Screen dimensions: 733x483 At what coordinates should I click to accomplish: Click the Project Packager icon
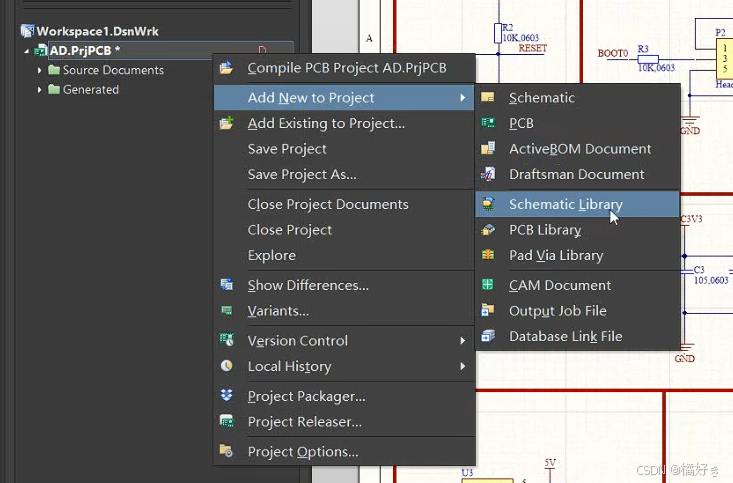pos(226,396)
